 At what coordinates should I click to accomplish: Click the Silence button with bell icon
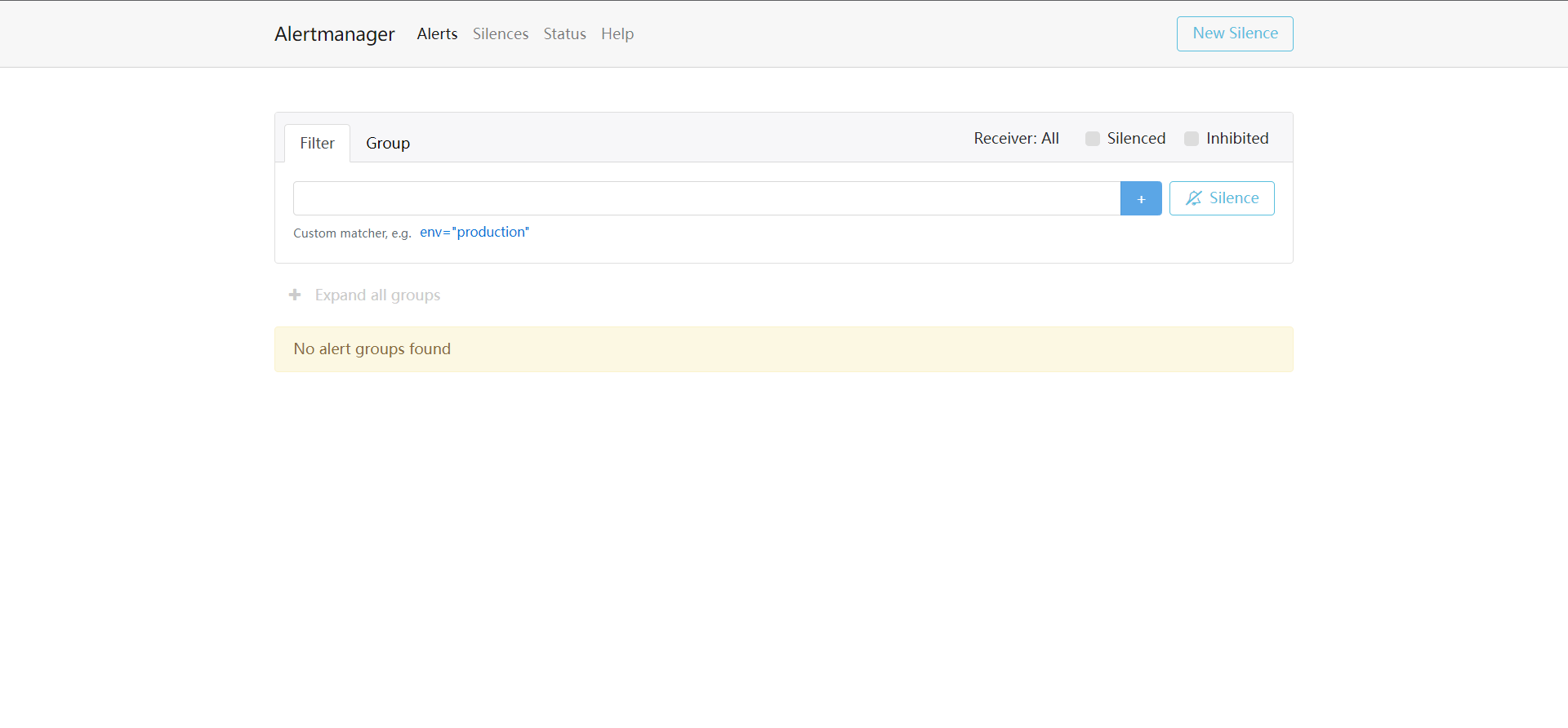tap(1222, 198)
